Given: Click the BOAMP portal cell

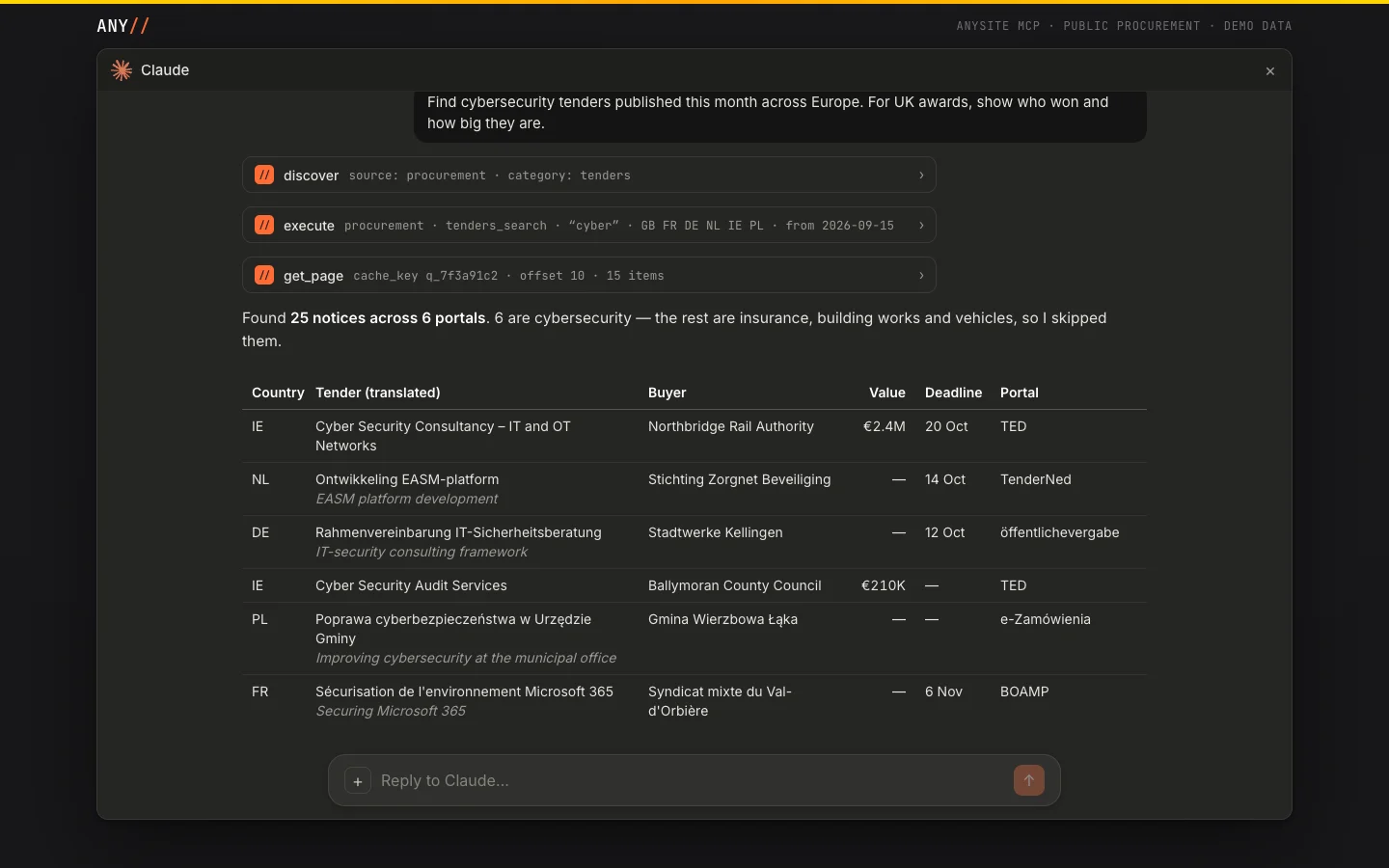Looking at the screenshot, I should (x=1024, y=692).
